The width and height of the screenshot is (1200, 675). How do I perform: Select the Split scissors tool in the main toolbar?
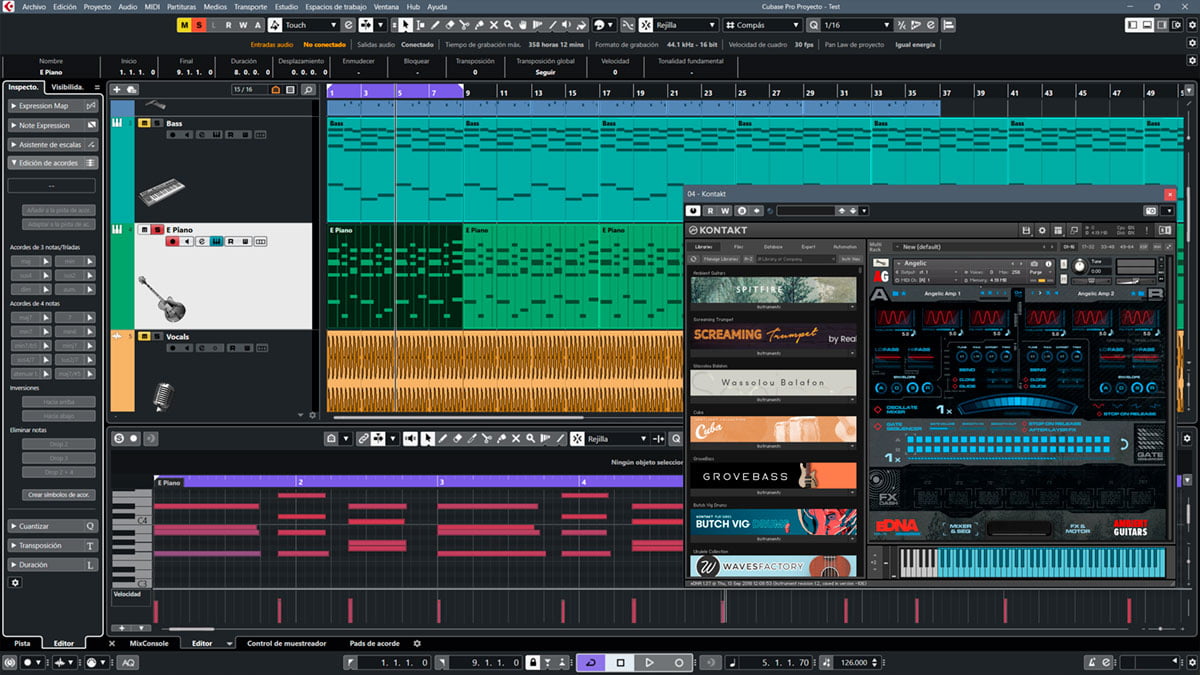pos(464,24)
